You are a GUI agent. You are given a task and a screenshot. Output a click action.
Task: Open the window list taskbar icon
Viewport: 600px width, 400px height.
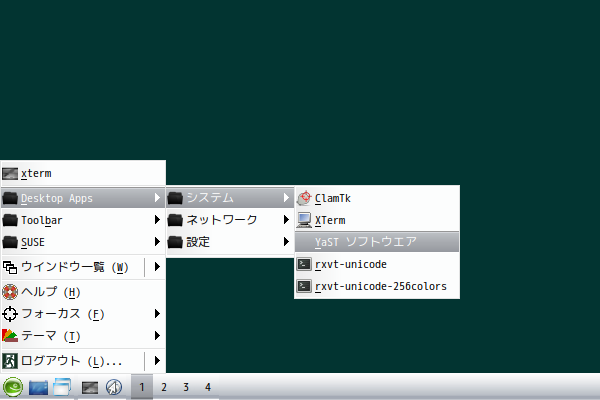coord(62,387)
